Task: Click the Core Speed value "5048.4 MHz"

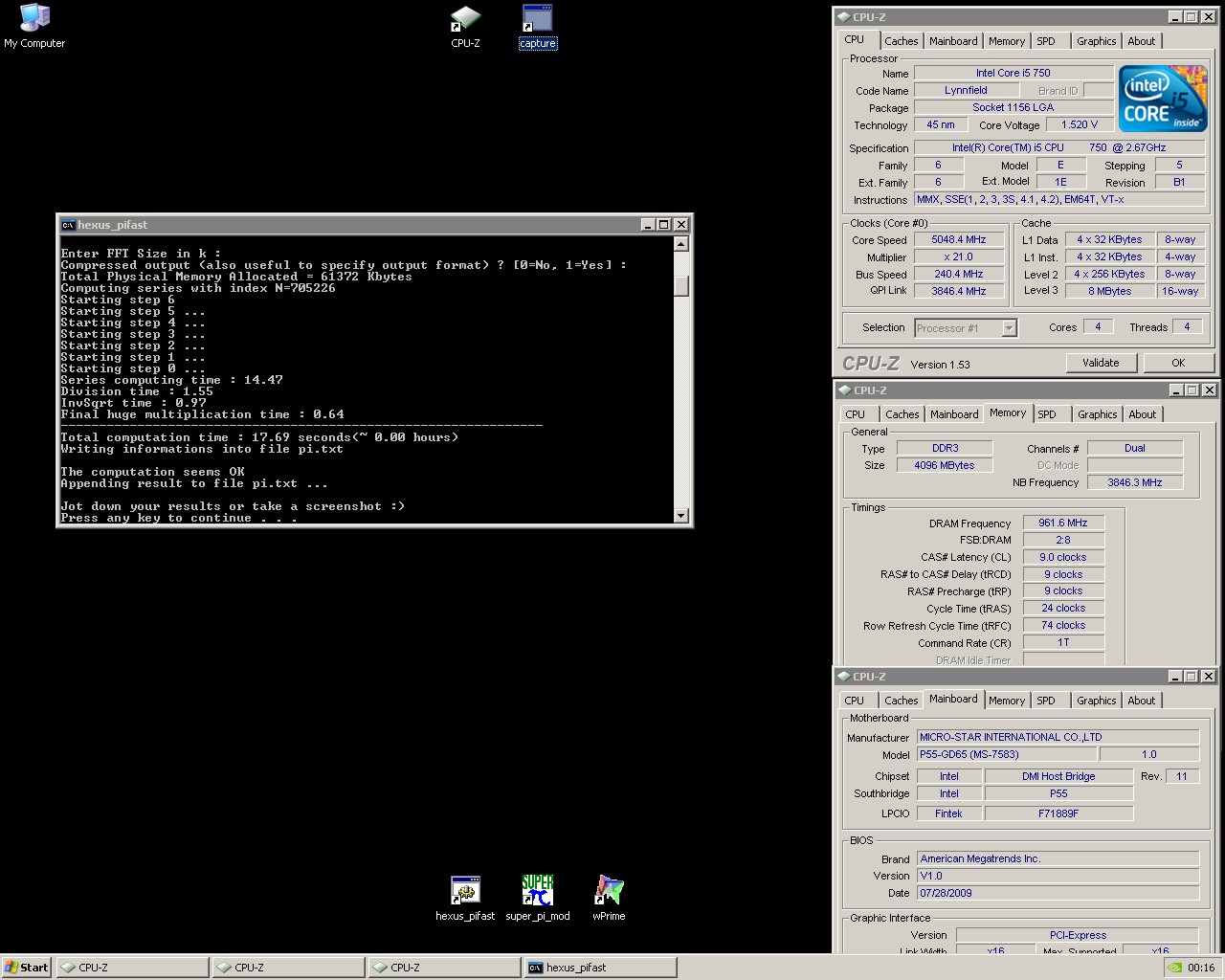Action: point(959,239)
